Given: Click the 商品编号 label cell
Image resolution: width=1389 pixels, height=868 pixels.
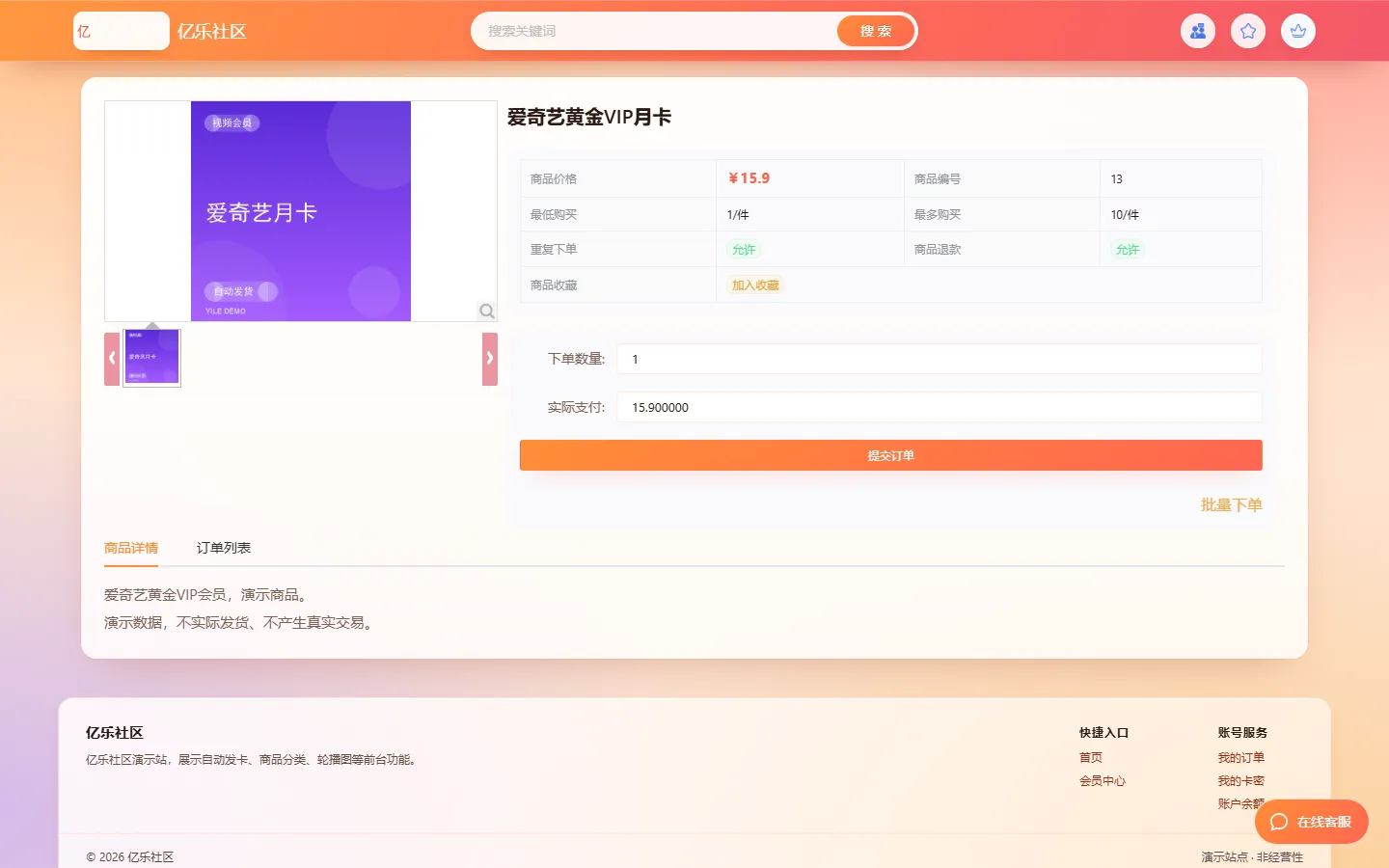Looking at the screenshot, I should [1002, 178].
